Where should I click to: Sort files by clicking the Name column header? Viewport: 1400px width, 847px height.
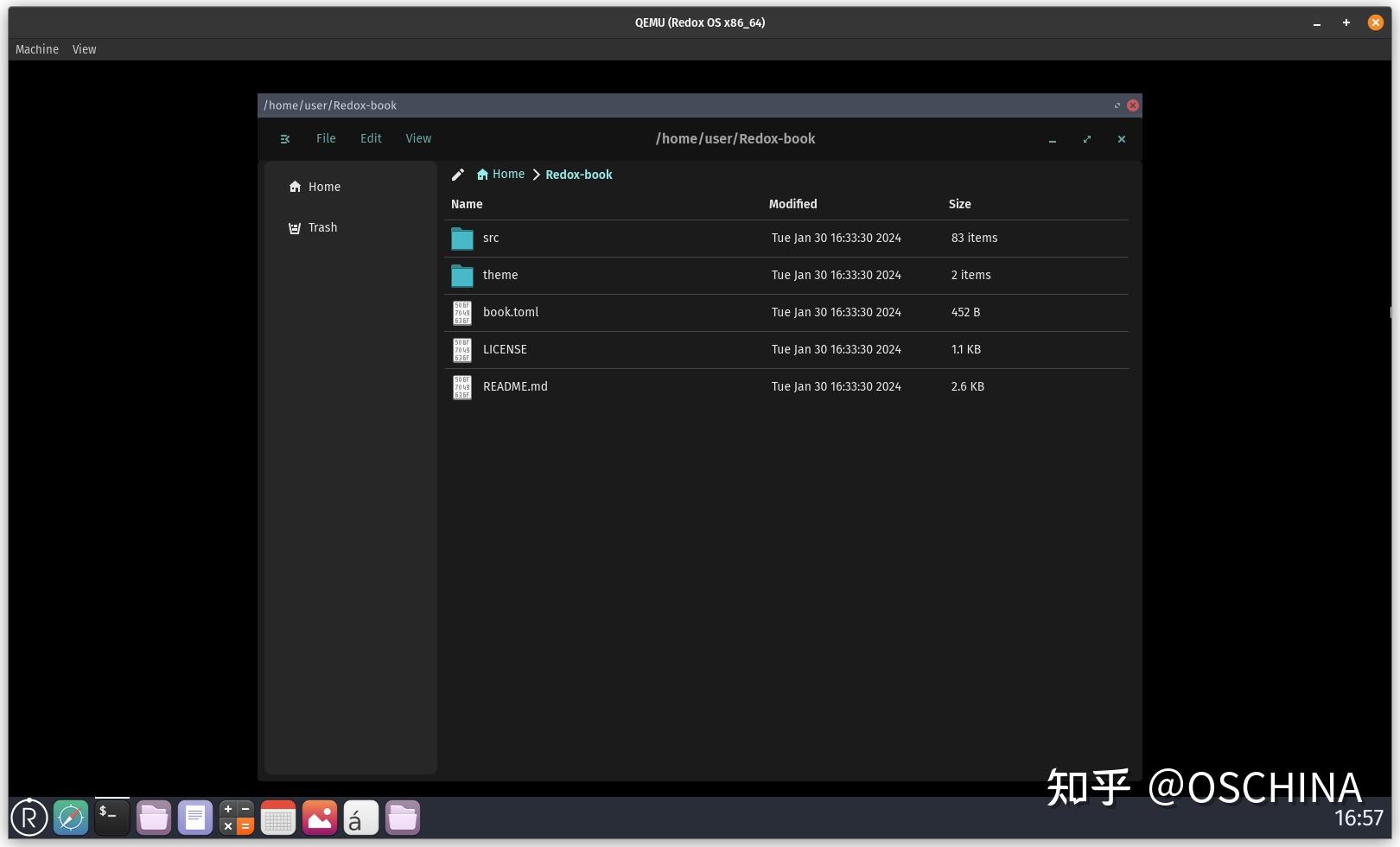[467, 204]
